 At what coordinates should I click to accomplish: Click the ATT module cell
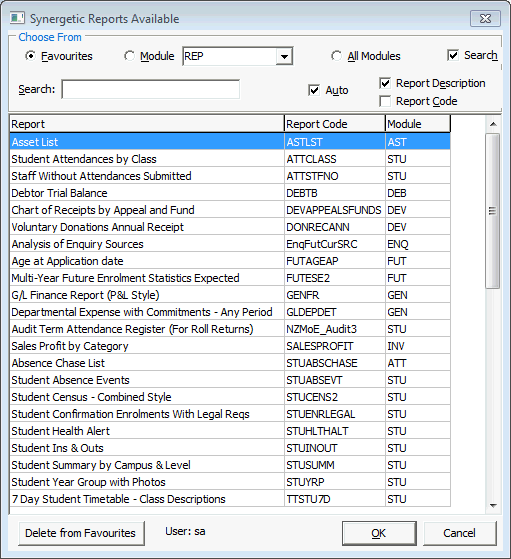pyautogui.click(x=418, y=363)
